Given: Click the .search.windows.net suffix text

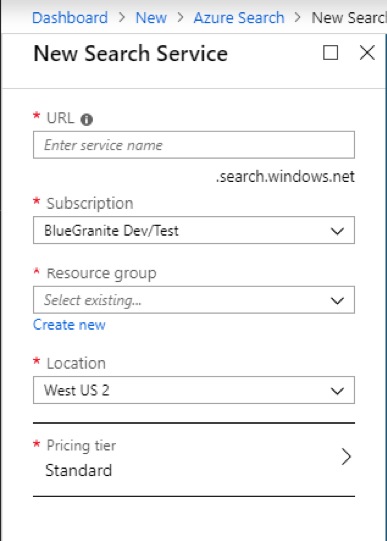Looking at the screenshot, I should [x=285, y=177].
